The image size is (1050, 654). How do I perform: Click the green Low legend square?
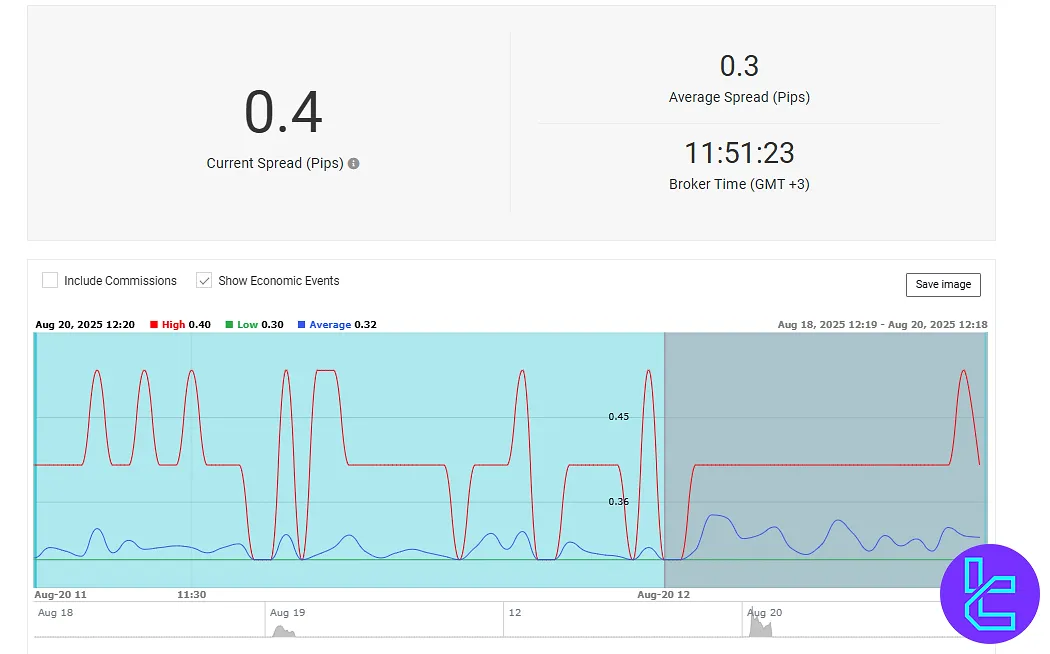[x=229, y=325]
